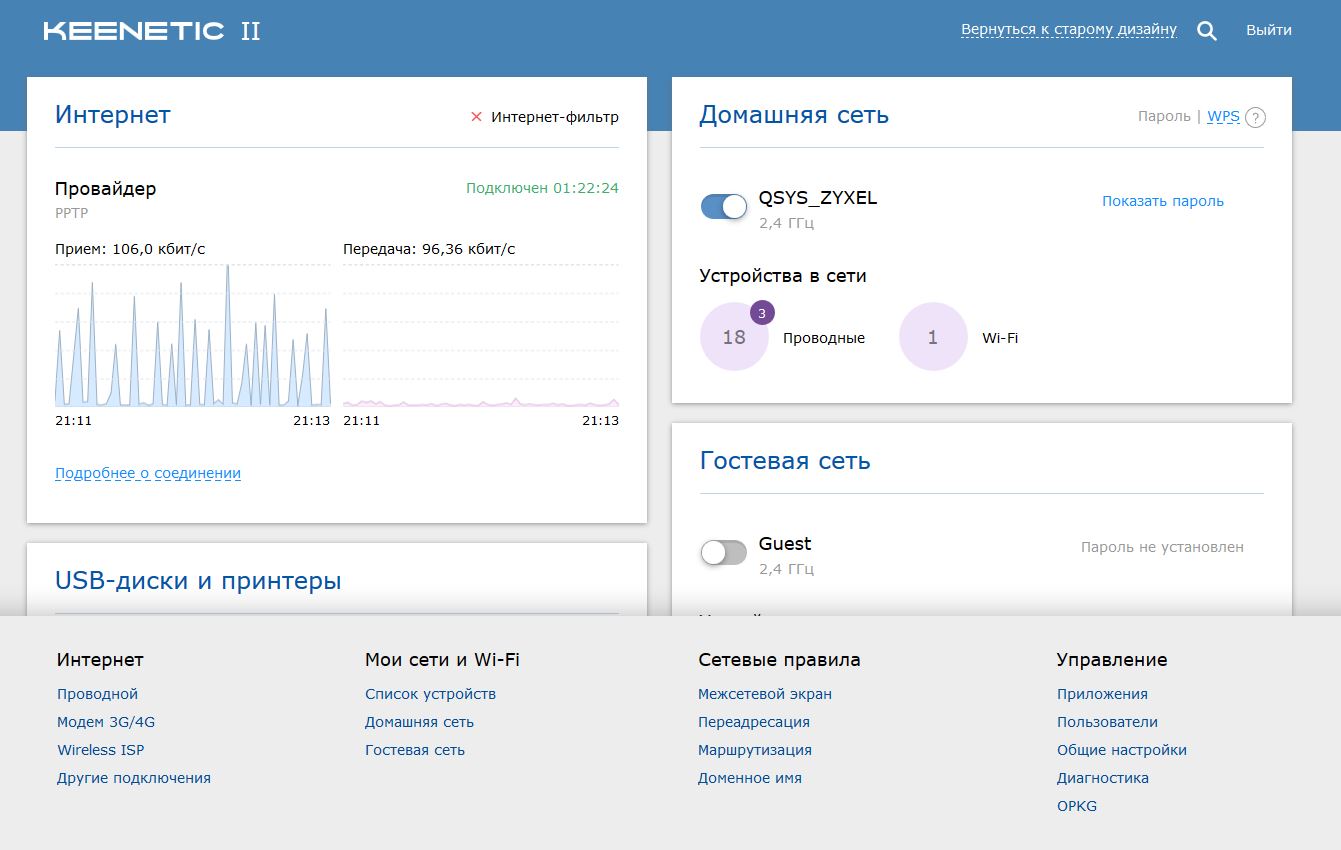
Task: Click the Провайдер connection name
Action: coord(105,188)
